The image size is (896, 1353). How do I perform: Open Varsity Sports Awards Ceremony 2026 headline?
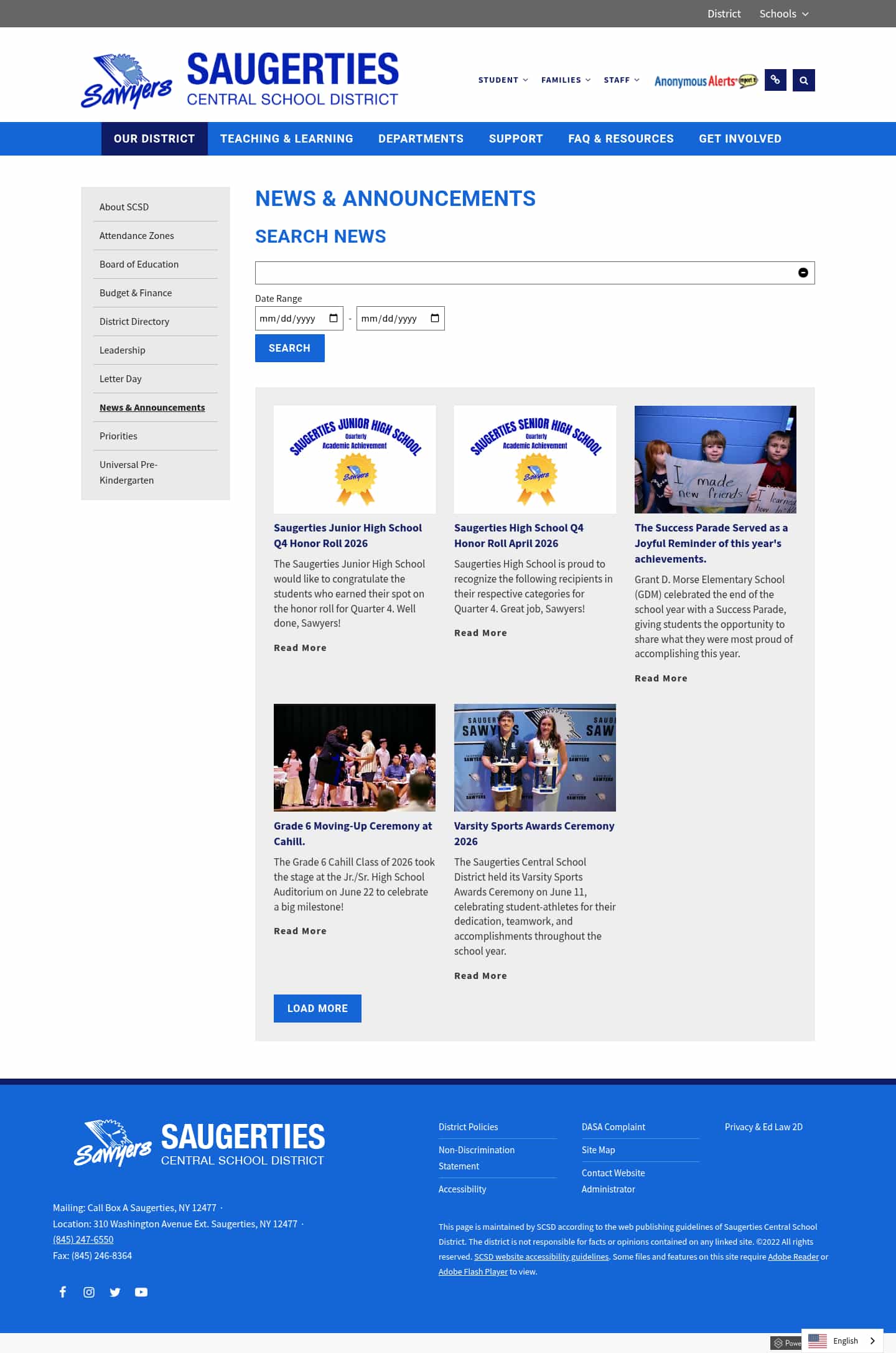tap(534, 833)
